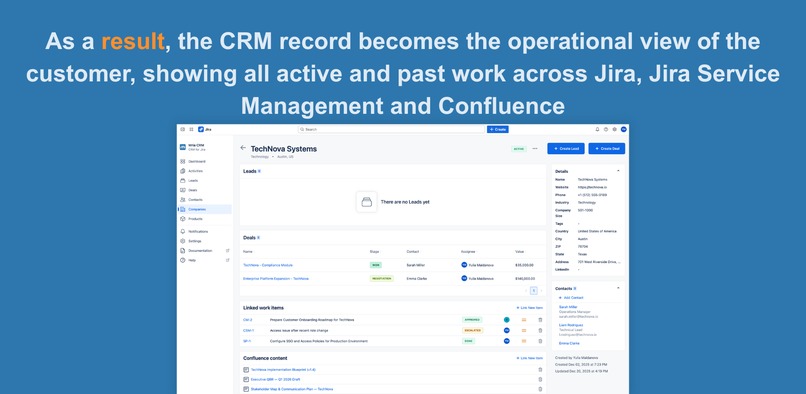806x394 pixels.
Task: Click Link New Item in Confluence content
Action: click(x=529, y=358)
